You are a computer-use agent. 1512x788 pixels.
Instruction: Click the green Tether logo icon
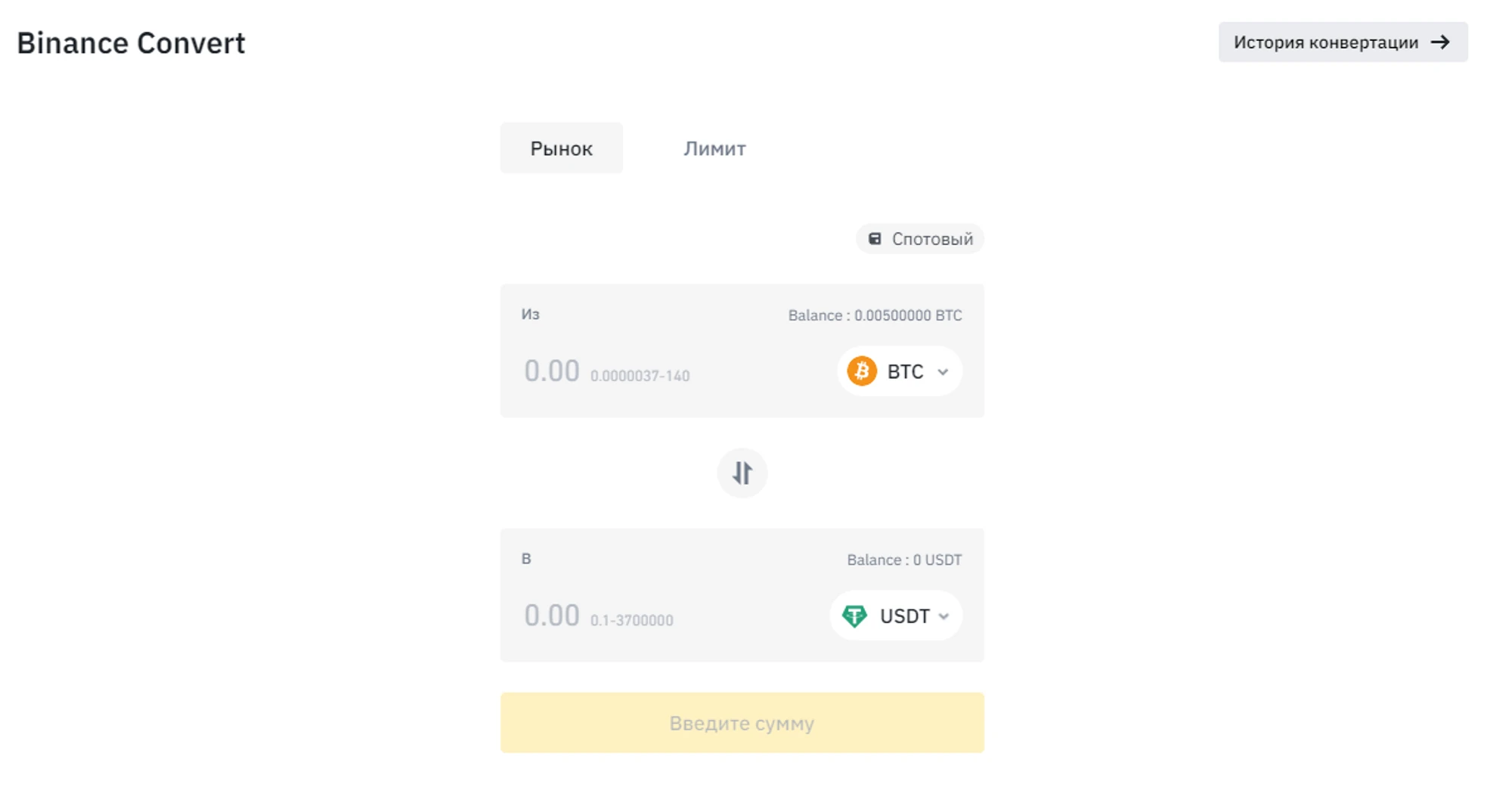[855, 616]
